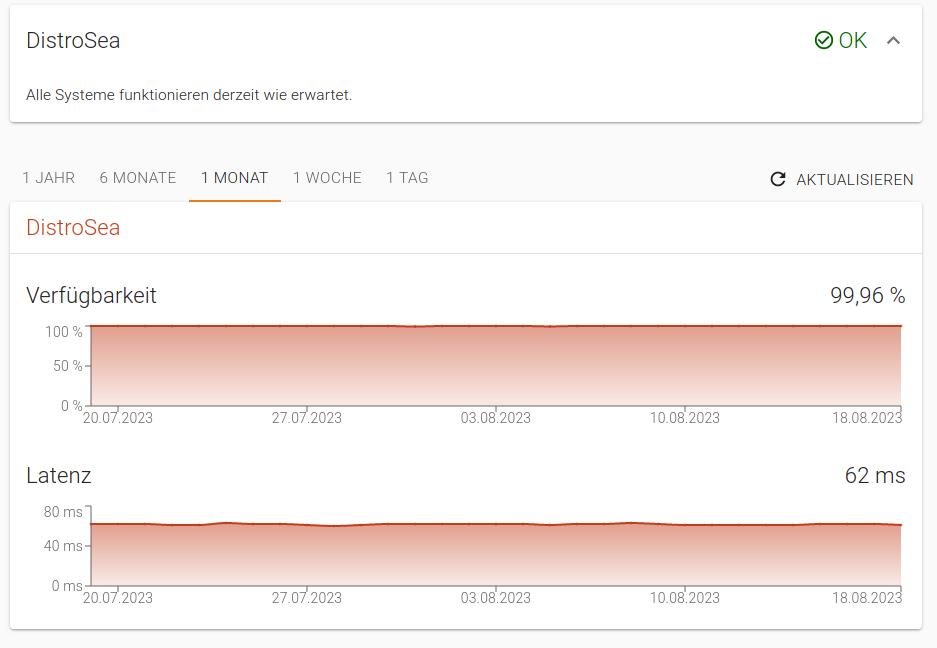Screen dimensions: 937x648
Task: Click the Latenz heading
Action: point(59,475)
